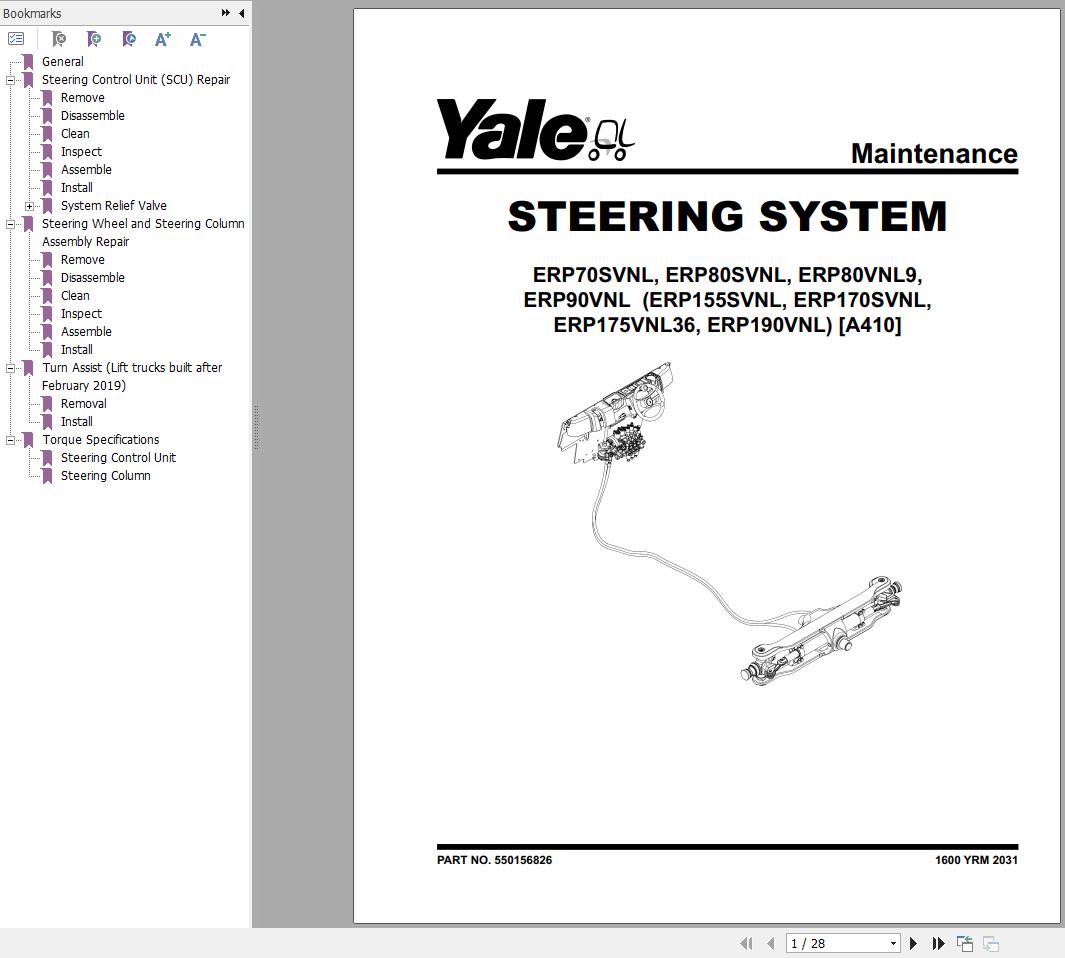Decrease bookmark text size with the A- icon
Viewport: 1065px width, 958px height.
point(196,38)
